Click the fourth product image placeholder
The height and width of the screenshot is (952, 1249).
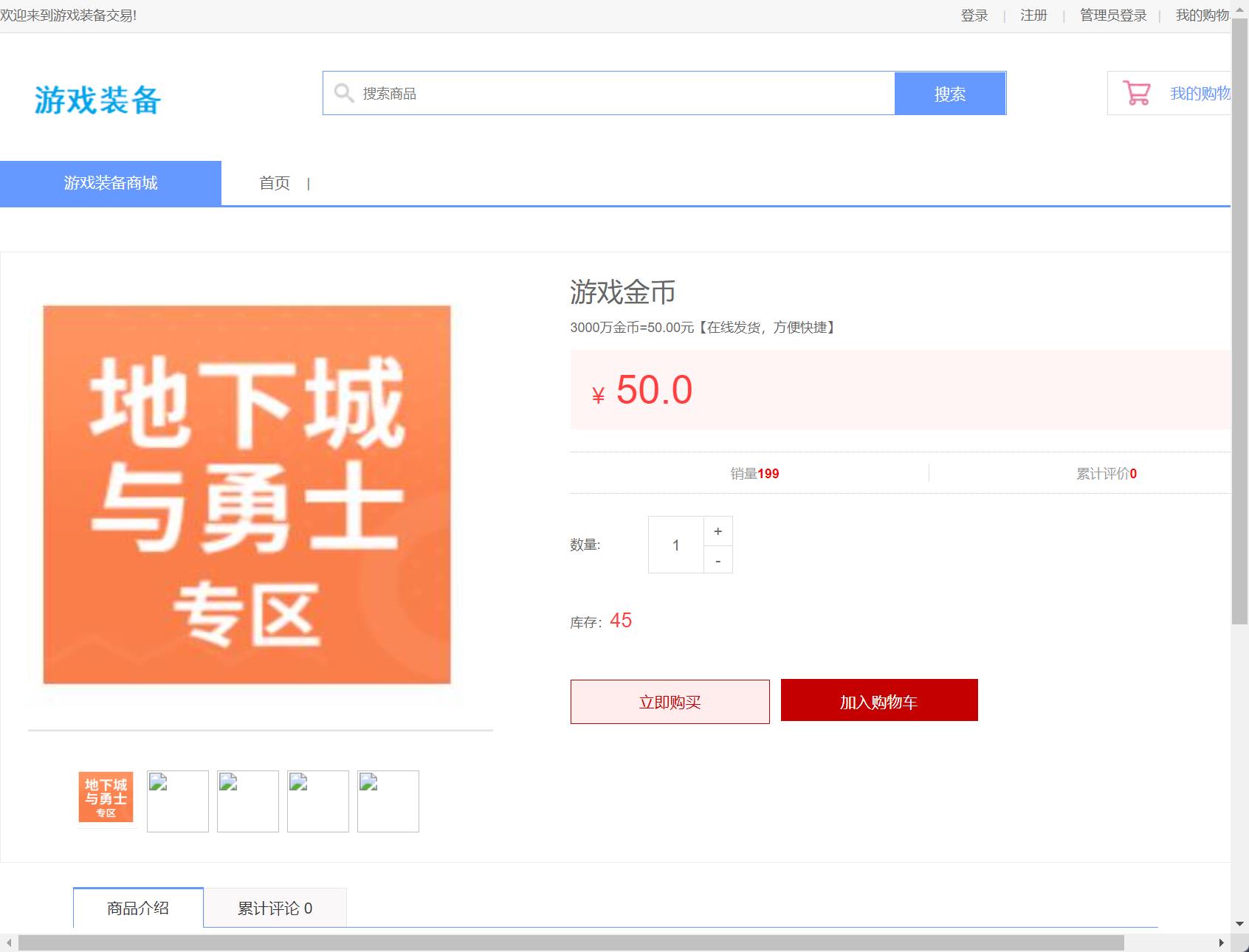(317, 801)
